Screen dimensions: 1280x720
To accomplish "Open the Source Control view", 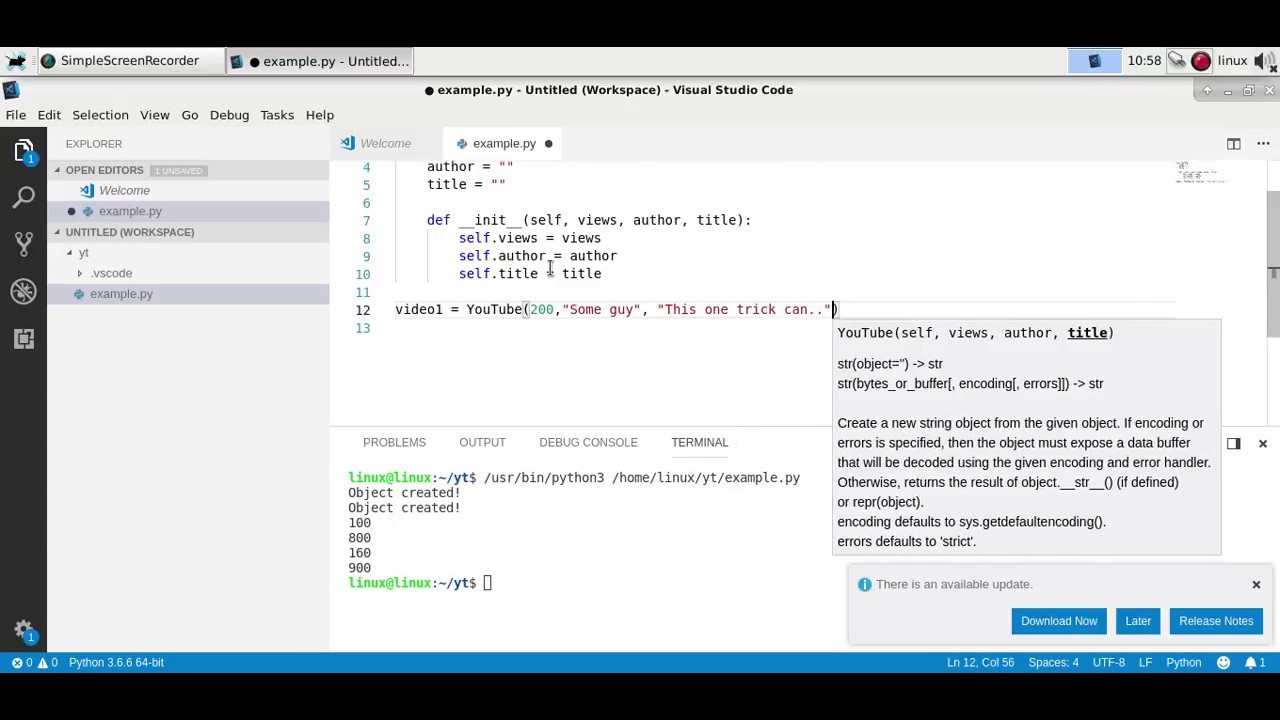I will tap(23, 244).
